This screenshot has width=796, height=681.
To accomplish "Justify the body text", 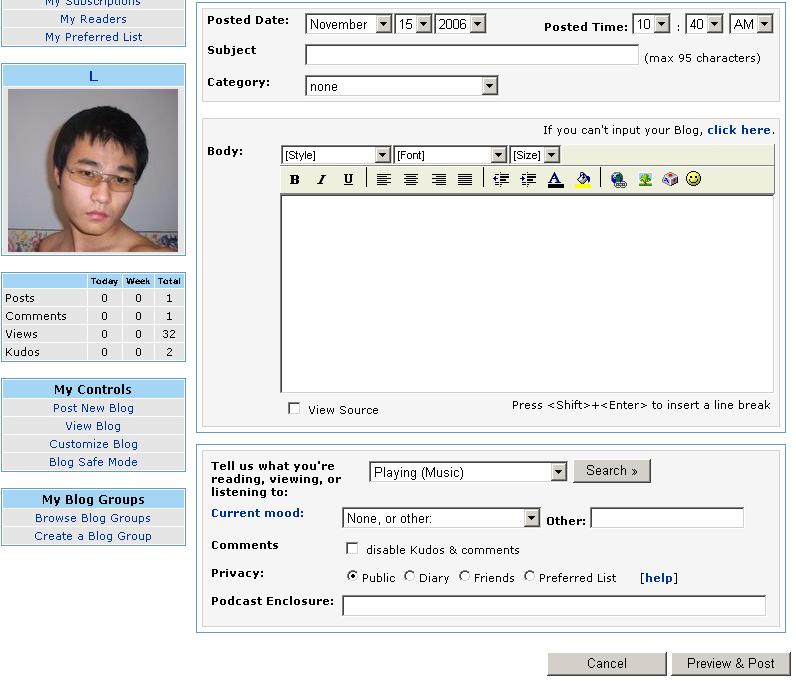I will tap(465, 179).
